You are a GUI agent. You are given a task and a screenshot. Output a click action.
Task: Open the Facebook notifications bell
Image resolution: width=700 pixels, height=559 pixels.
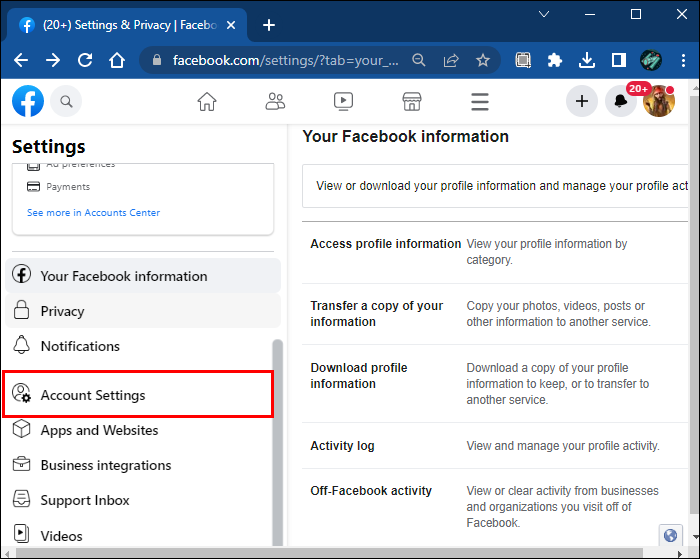(x=621, y=101)
